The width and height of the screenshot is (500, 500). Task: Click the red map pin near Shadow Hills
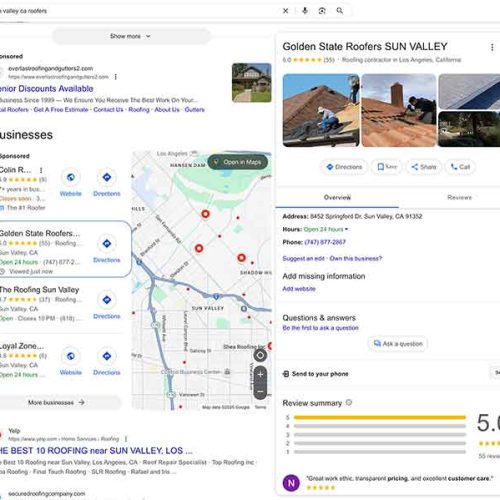click(x=241, y=258)
